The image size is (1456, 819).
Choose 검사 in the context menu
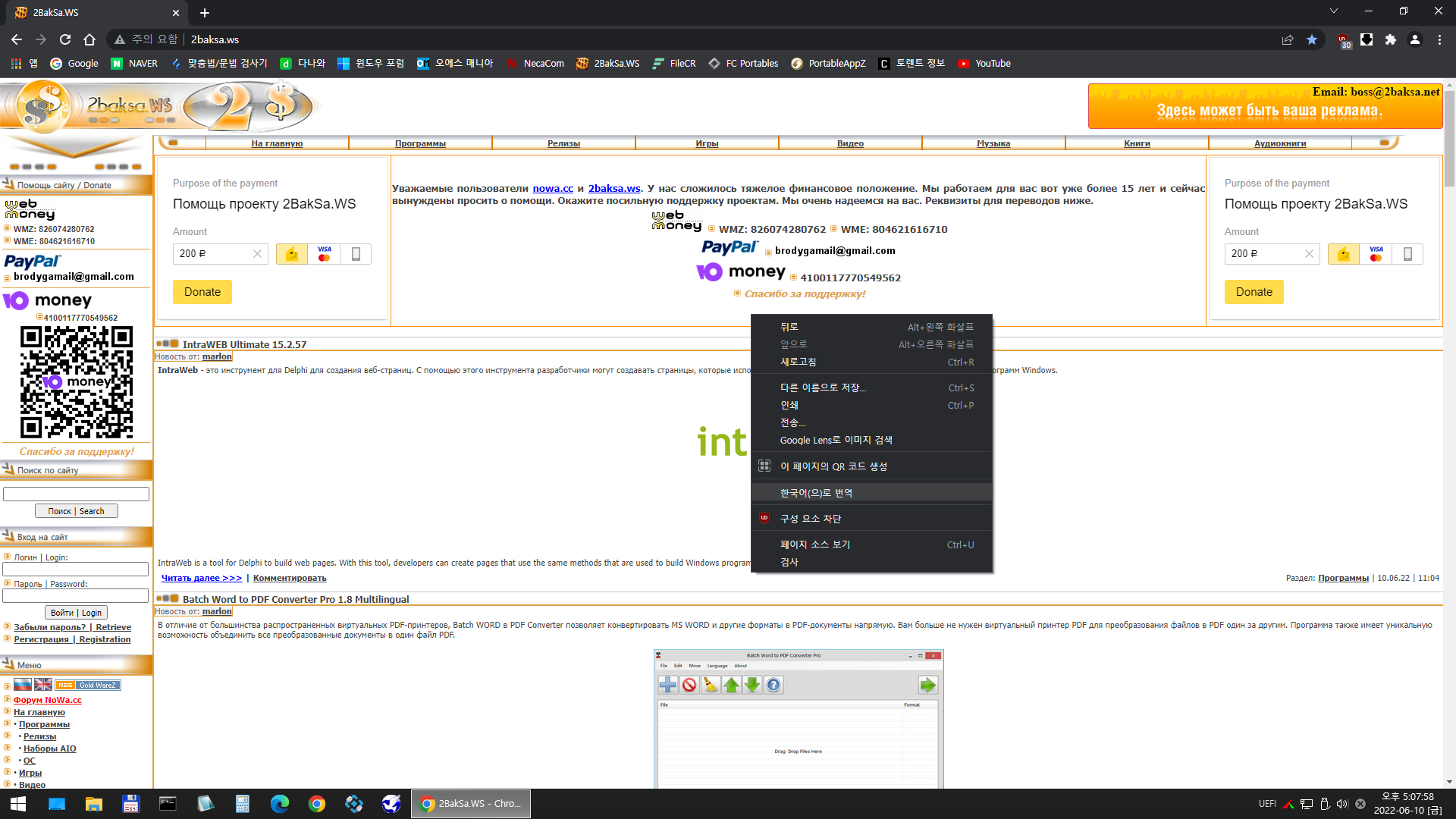pyautogui.click(x=871, y=562)
